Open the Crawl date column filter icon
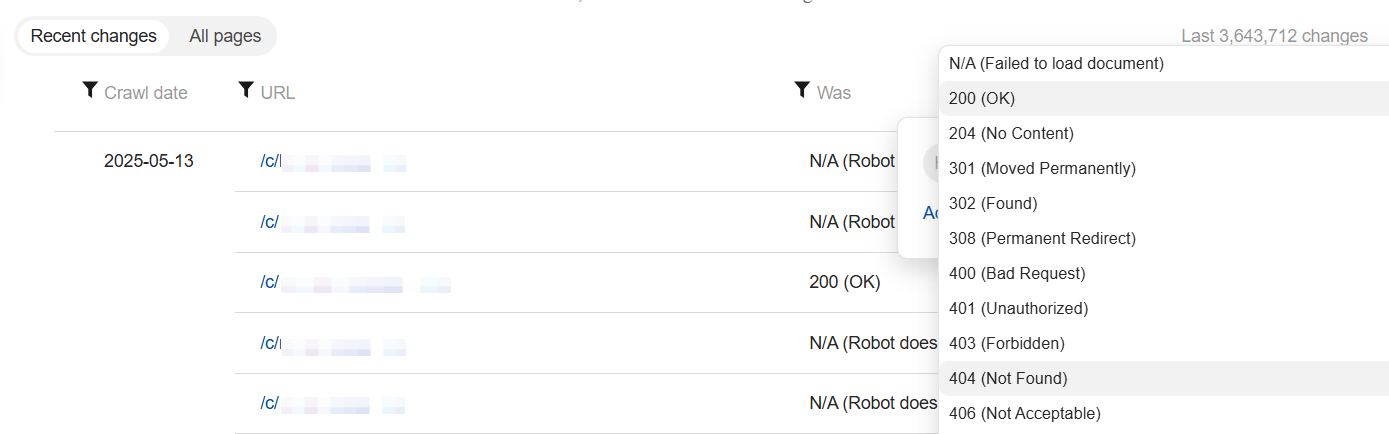The height and width of the screenshot is (434, 1389). click(x=90, y=91)
